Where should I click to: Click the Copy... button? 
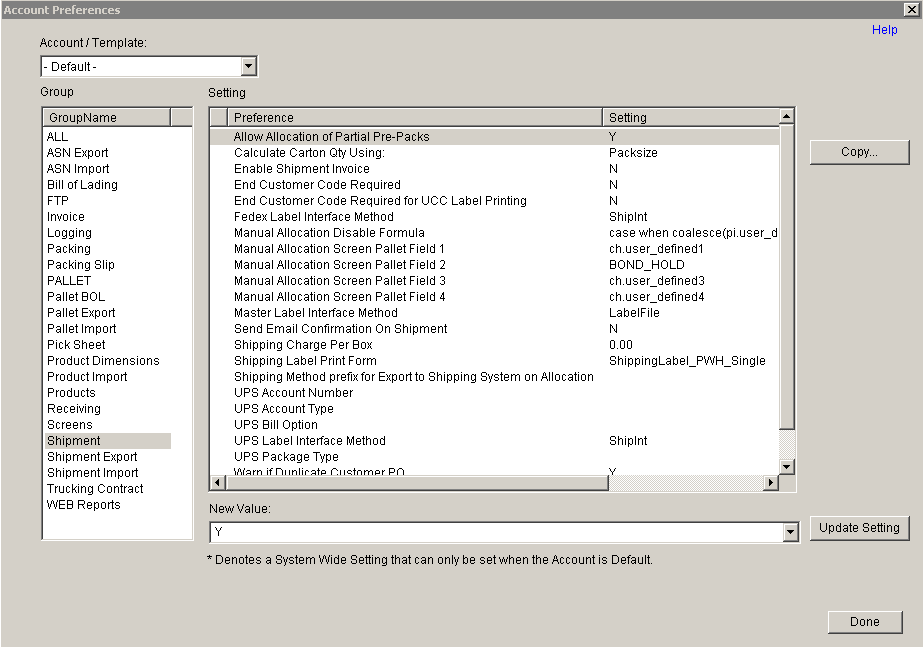[x=859, y=152]
